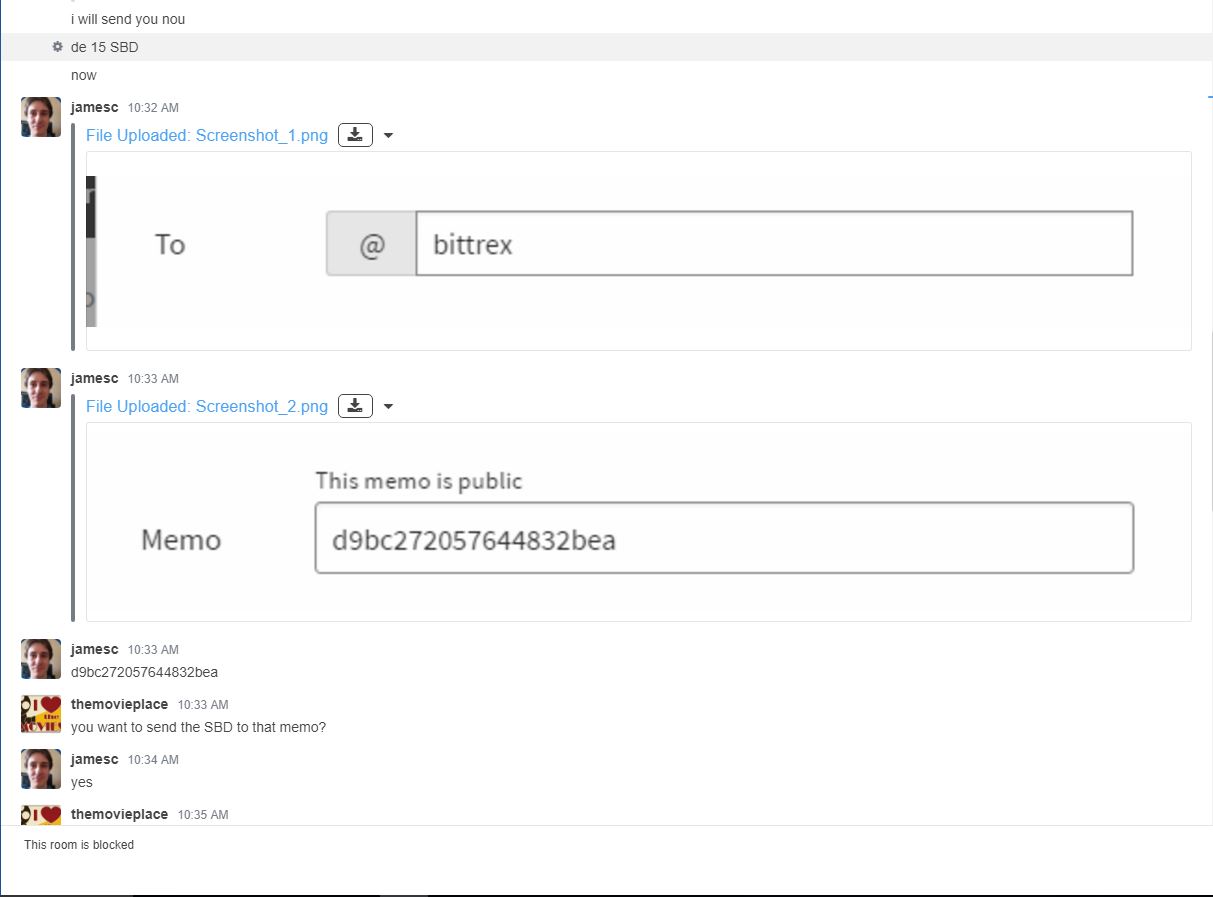Screen dimensions: 1213x897
Task: Click the 10:34 AM timestamp
Action: pos(153,760)
